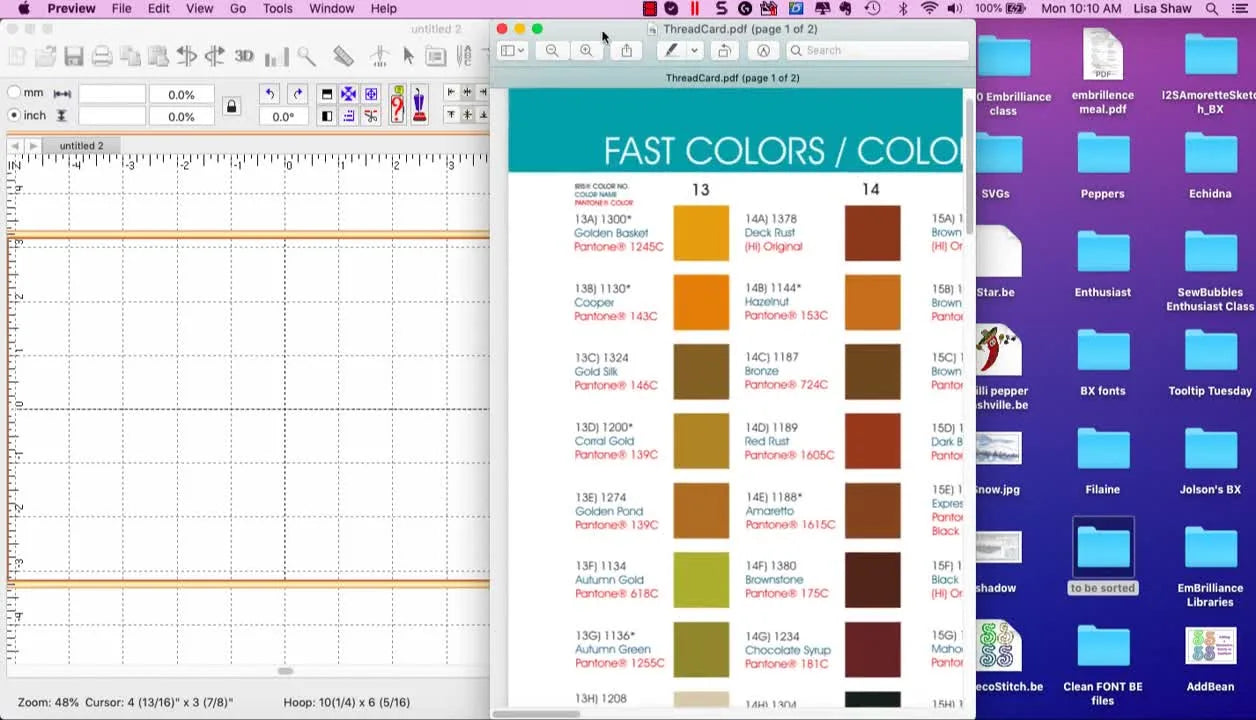The width and height of the screenshot is (1256, 720).
Task: Open the Edit menu
Action: click(x=159, y=9)
